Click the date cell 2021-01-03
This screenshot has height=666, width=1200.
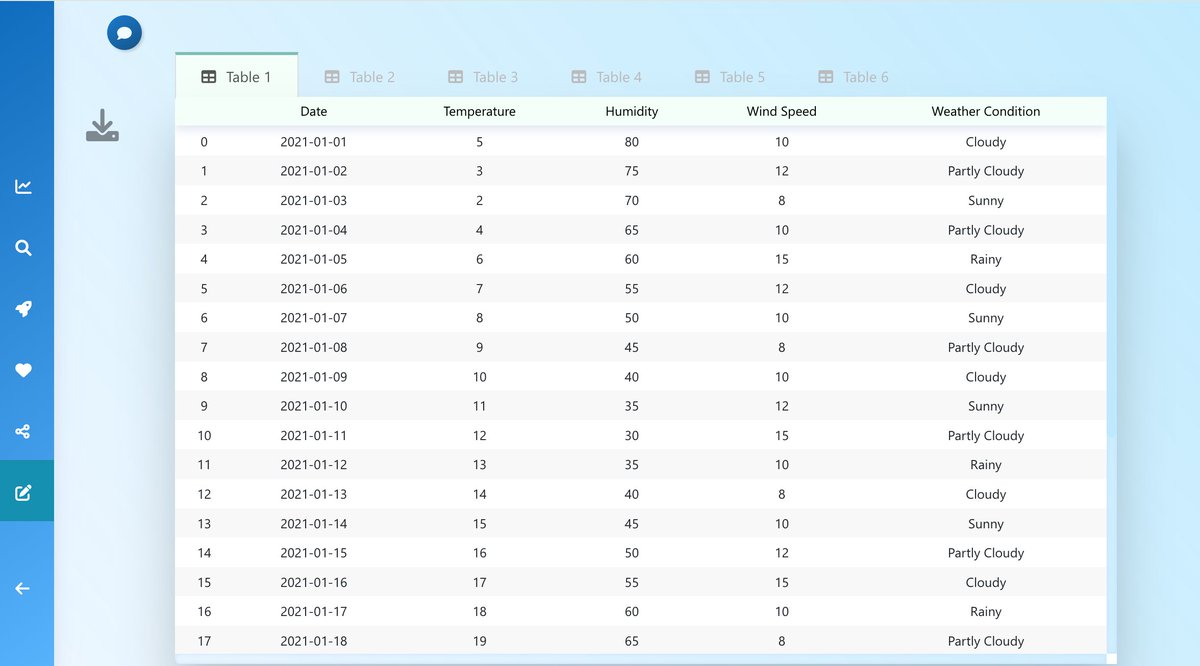point(314,201)
